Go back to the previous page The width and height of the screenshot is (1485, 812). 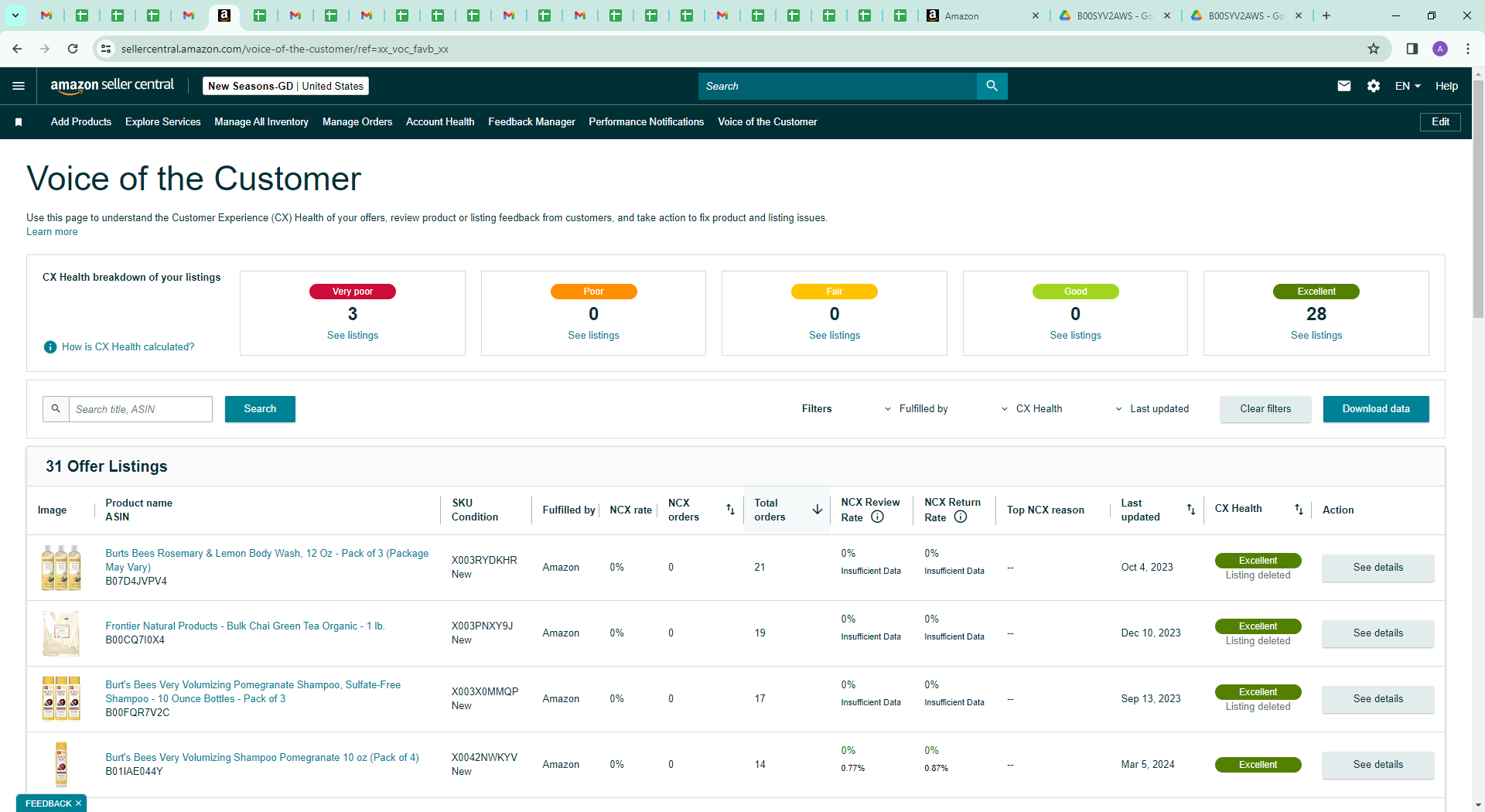pyautogui.click(x=17, y=49)
